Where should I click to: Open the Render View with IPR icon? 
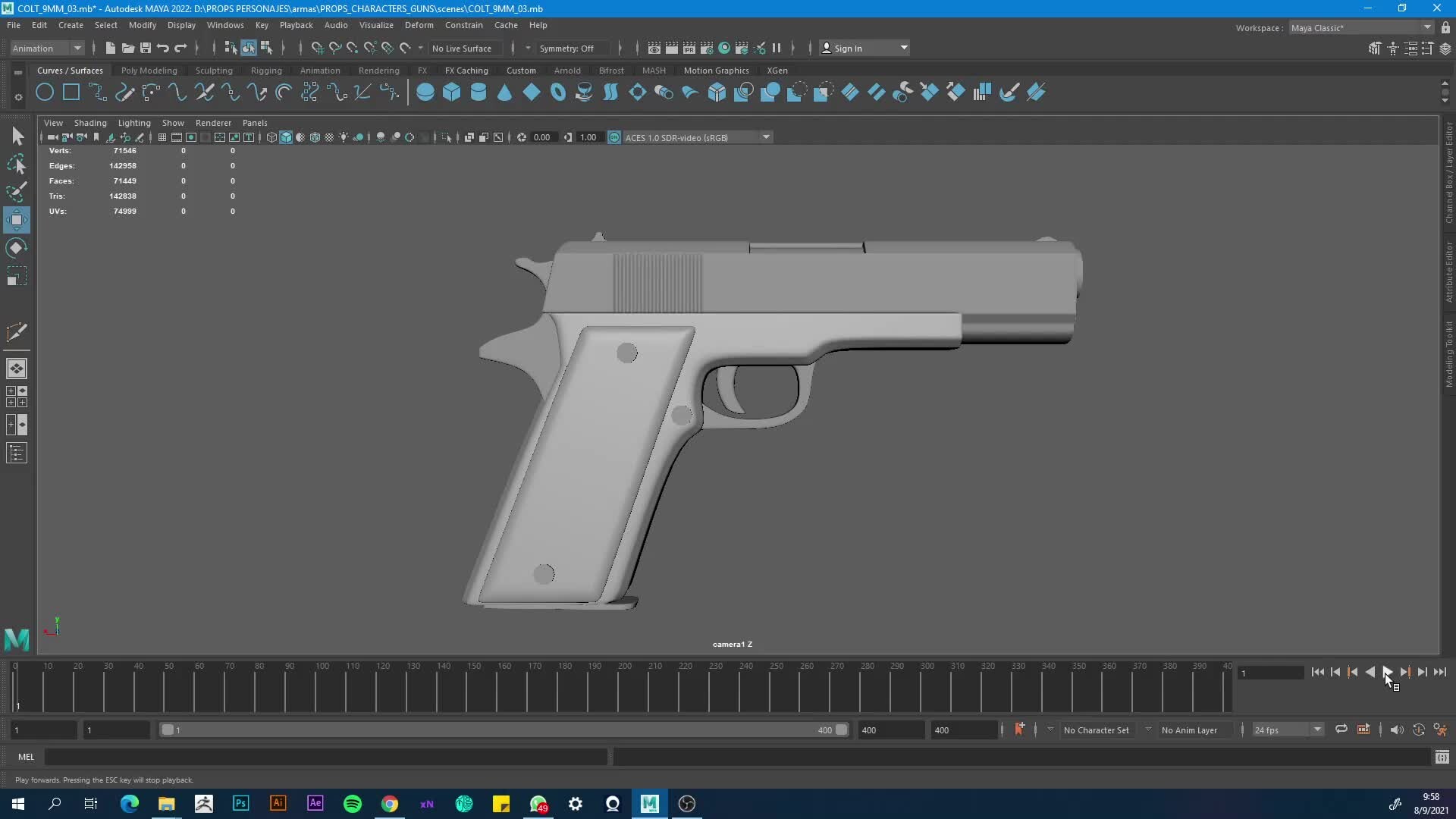[x=689, y=48]
